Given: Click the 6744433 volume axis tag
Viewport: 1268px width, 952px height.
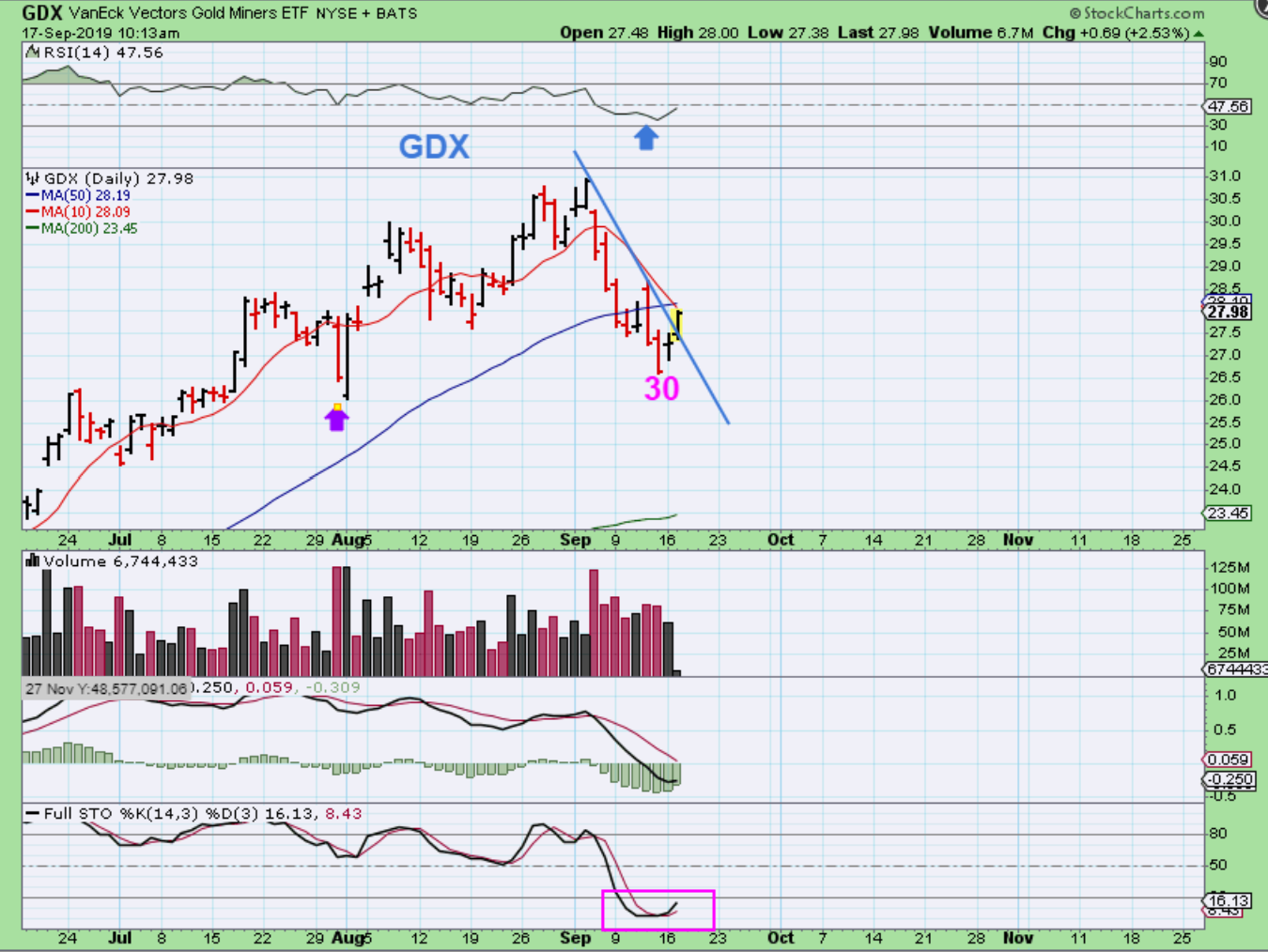Looking at the screenshot, I should coord(1236,669).
